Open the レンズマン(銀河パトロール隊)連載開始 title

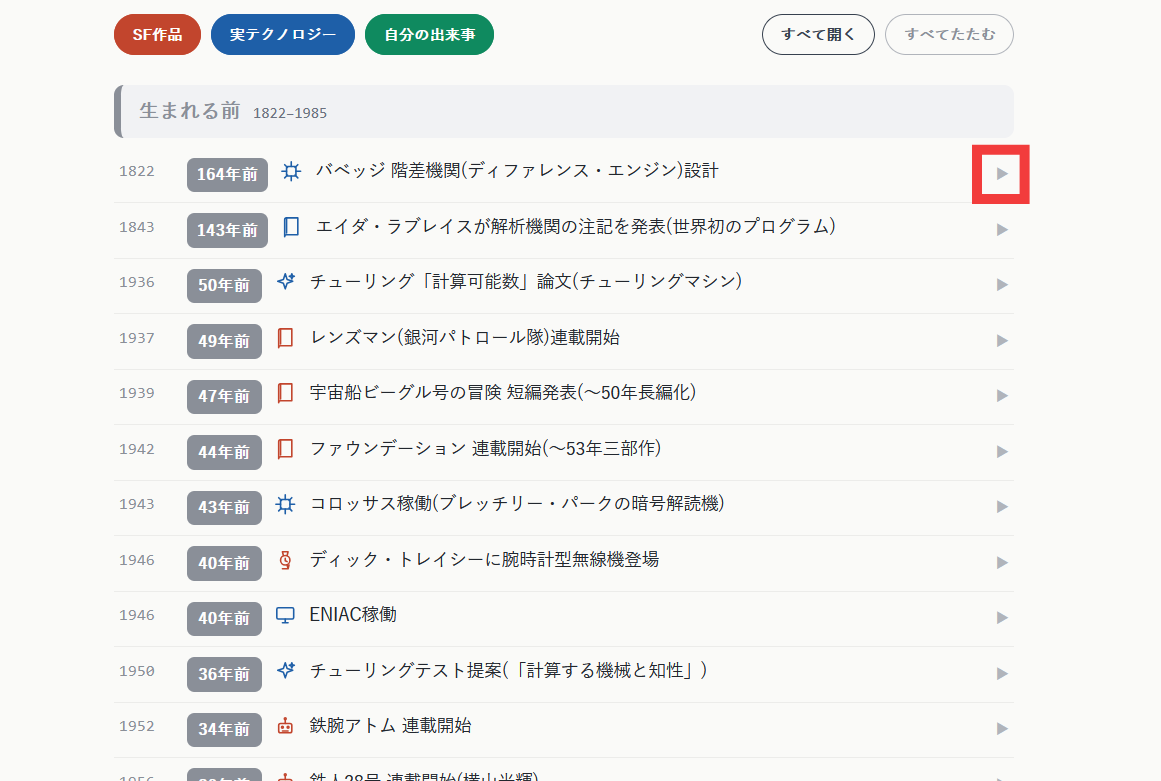[x=464, y=338]
